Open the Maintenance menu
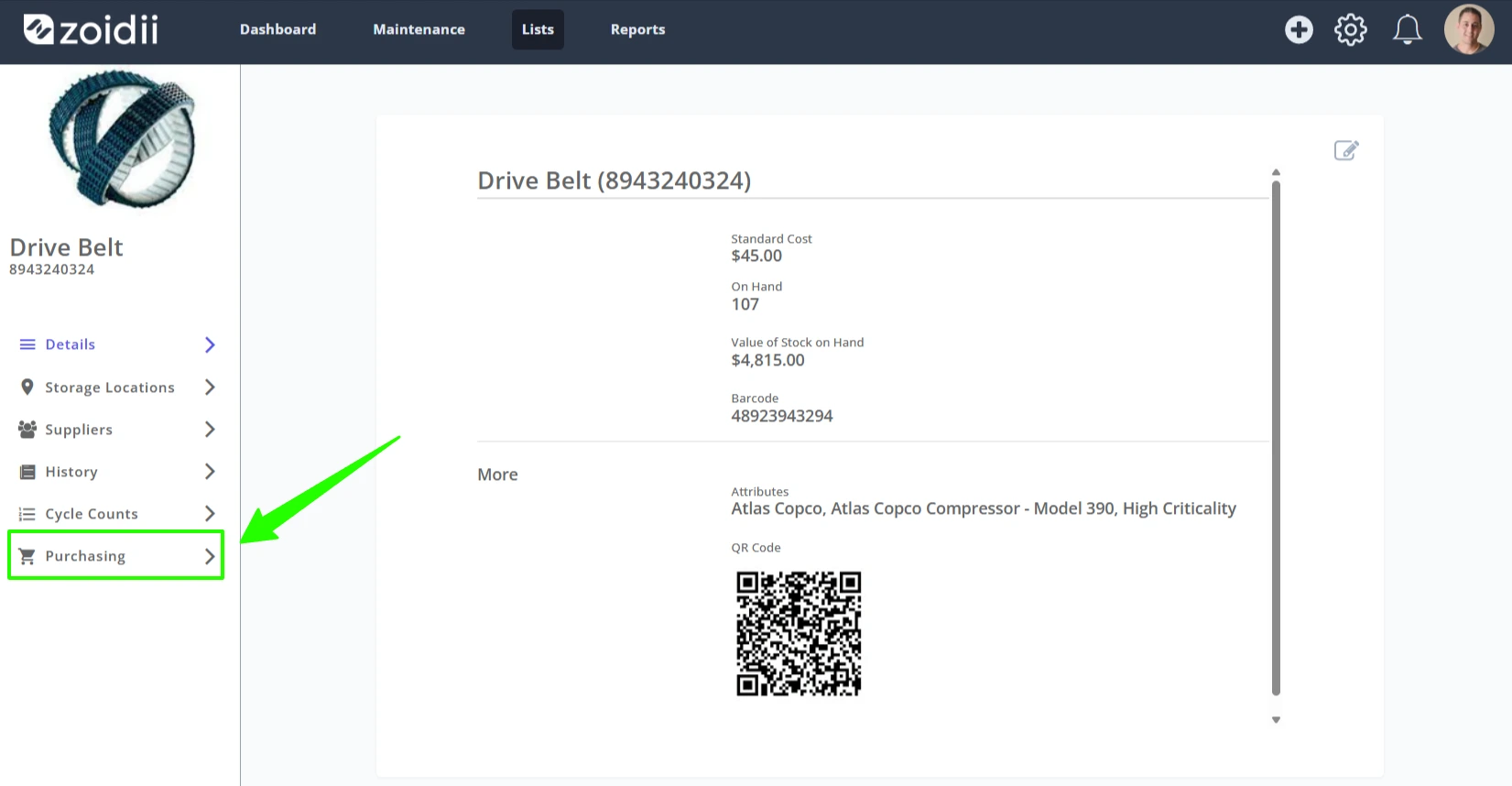This screenshot has height=786, width=1512. pyautogui.click(x=419, y=29)
